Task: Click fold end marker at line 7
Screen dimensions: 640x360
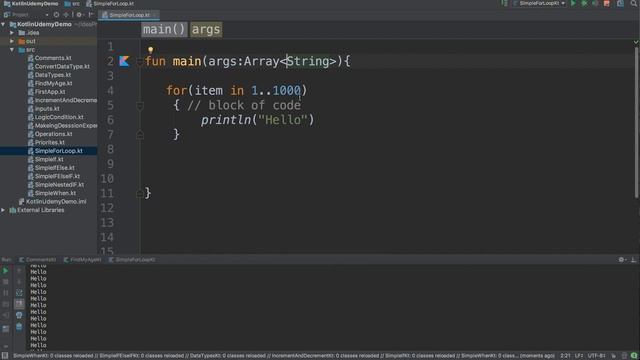Action: click(140, 135)
